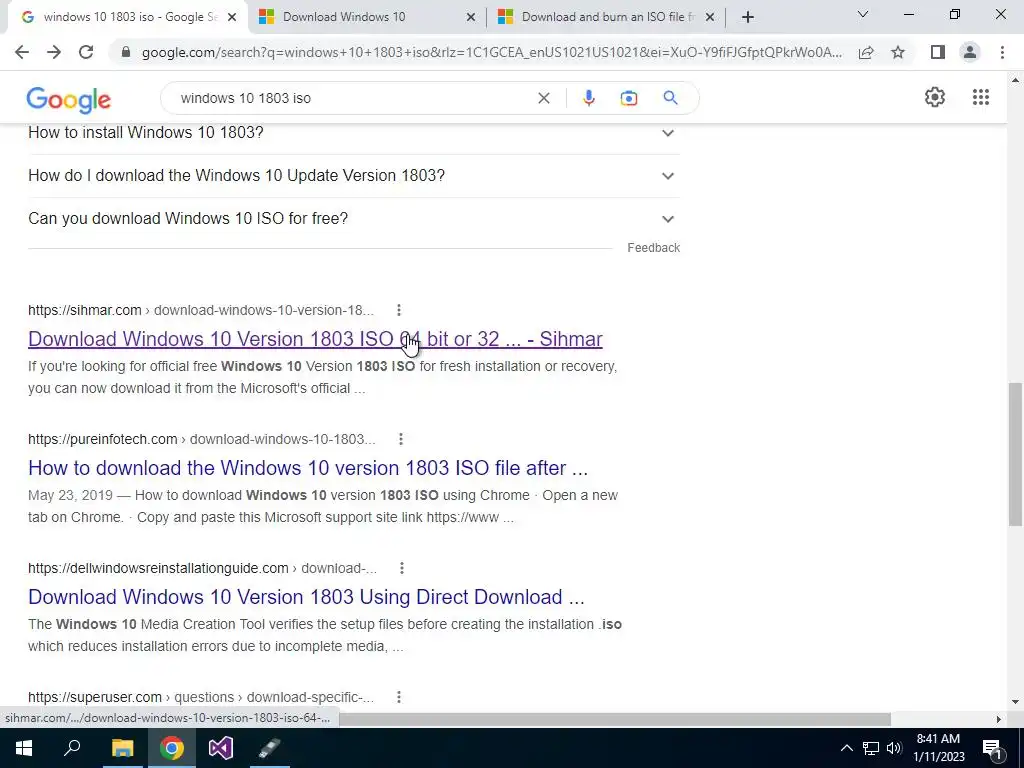This screenshot has height=768, width=1024.
Task: Go to the Google home logo
Action: click(69, 99)
